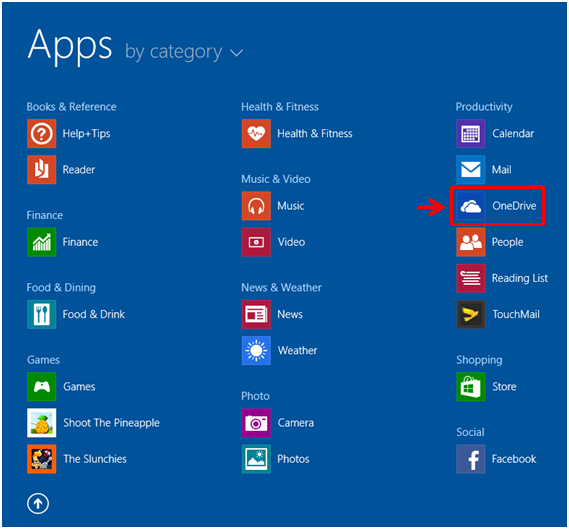Click the Facebook app icon
Screen dimensions: 569x529
(471, 459)
